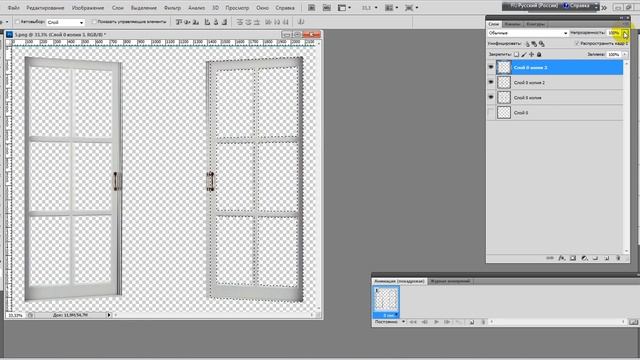This screenshot has height=360, width=640.
Task: Toggle Распространить кадр 1 checkbox
Action: pos(577,43)
